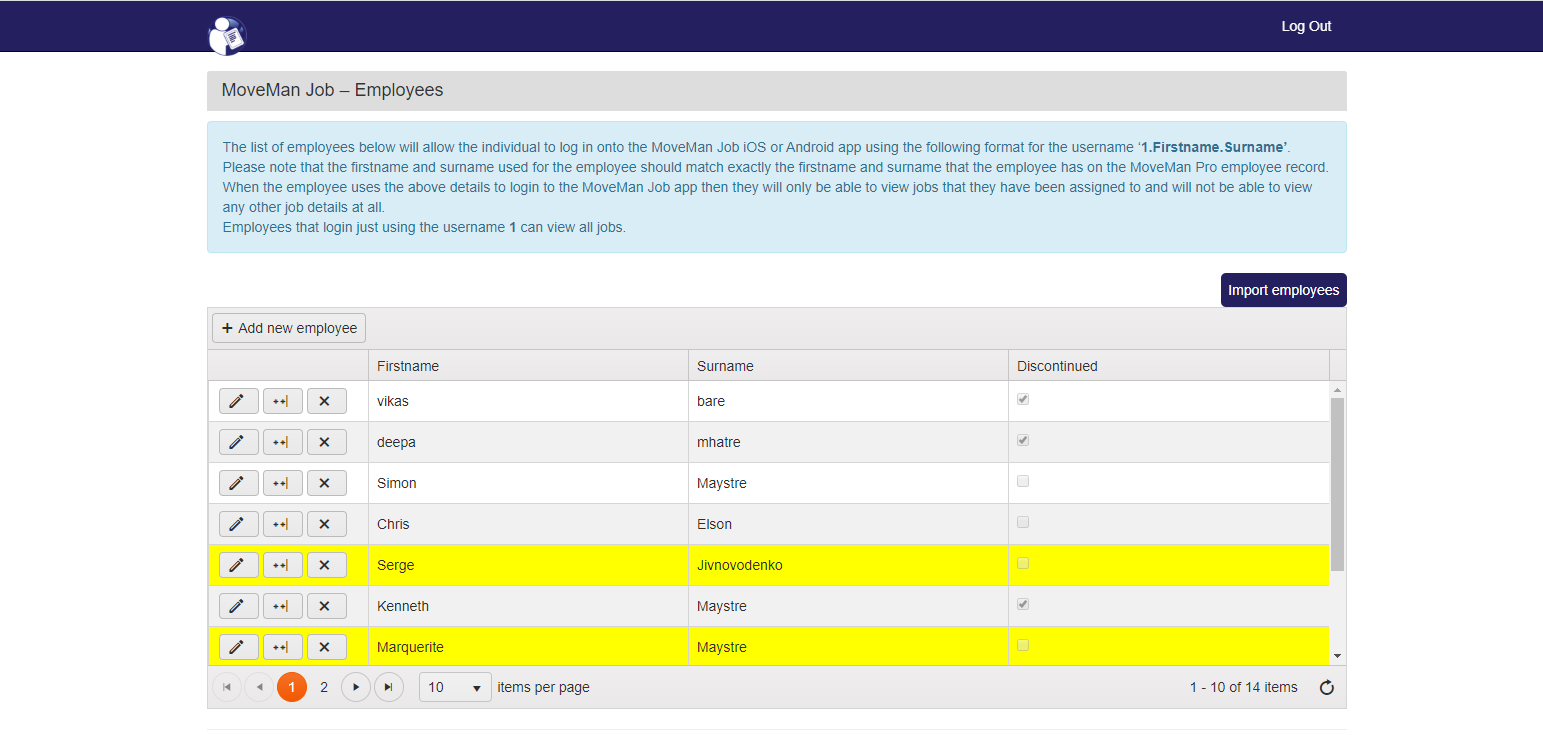
Task: Toggle Discontinued checkbox for Kenneth
Action: [1023, 604]
